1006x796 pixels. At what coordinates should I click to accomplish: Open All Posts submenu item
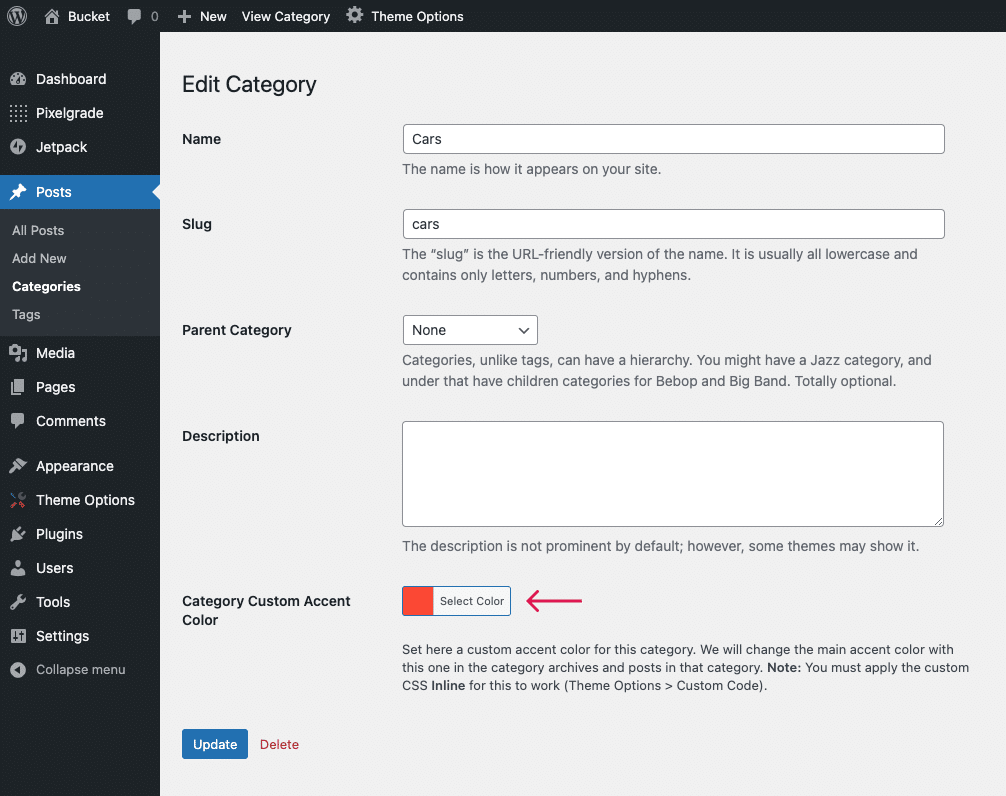(x=38, y=230)
